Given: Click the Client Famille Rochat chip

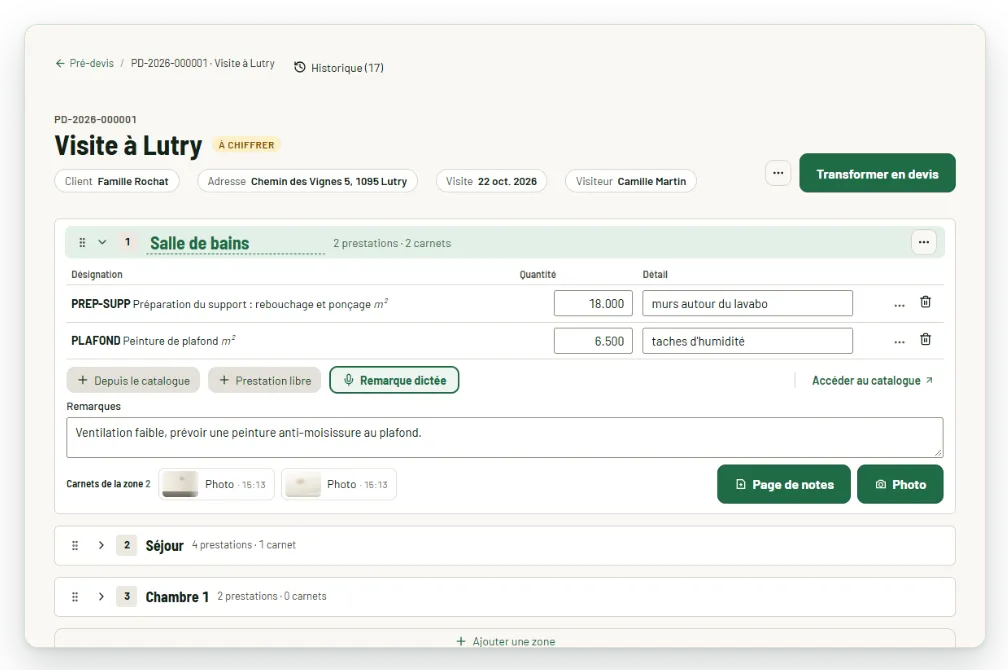Looking at the screenshot, I should click(116, 181).
